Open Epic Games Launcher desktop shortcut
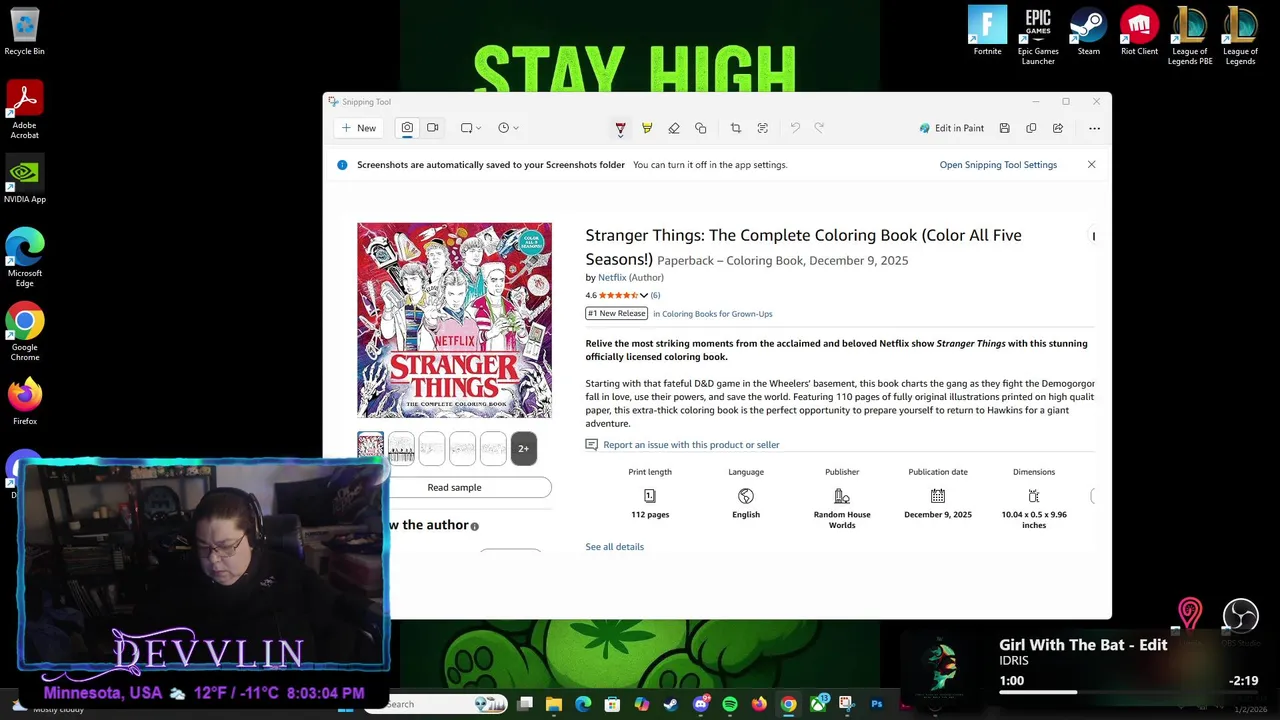The height and width of the screenshot is (720, 1280). [1038, 36]
